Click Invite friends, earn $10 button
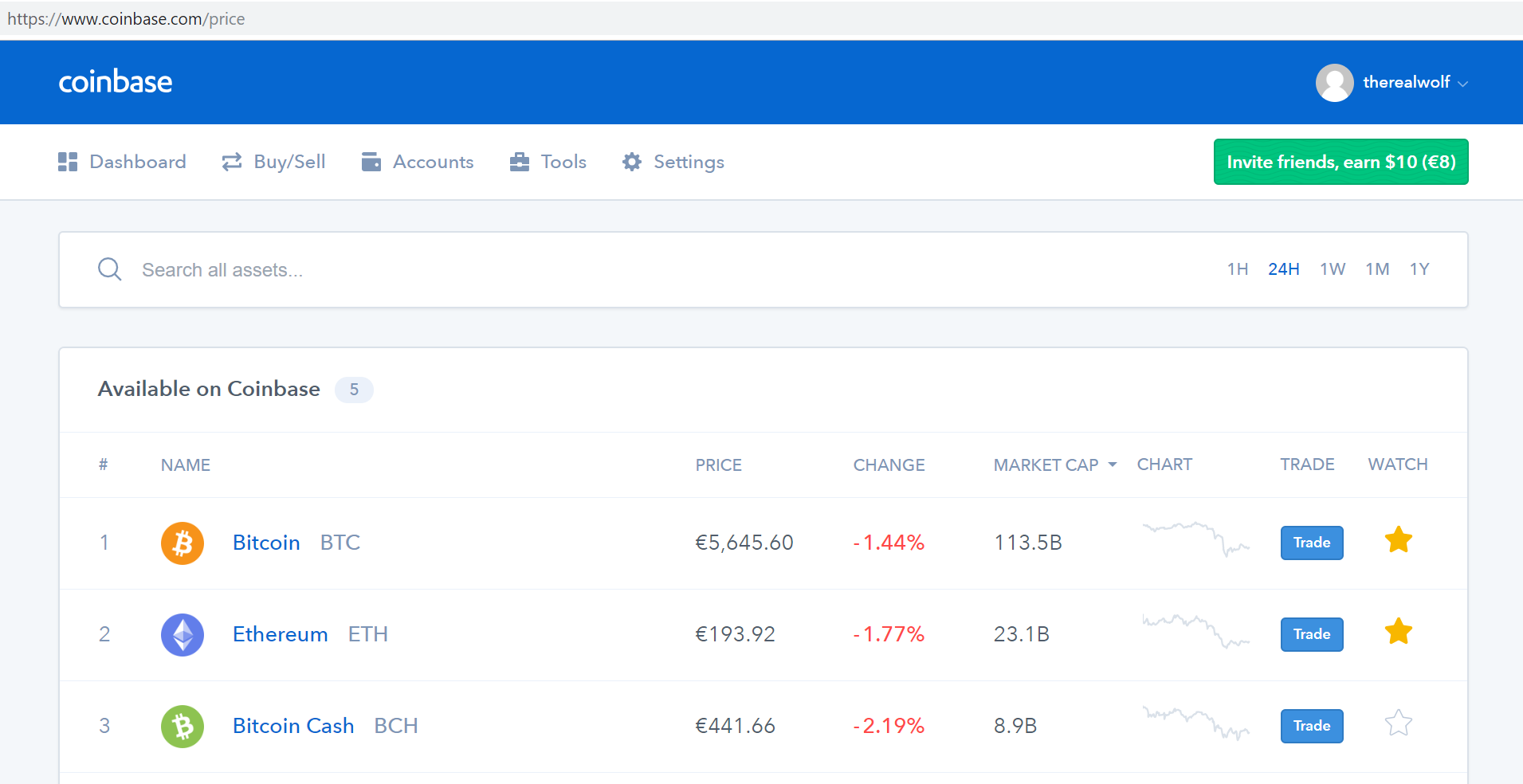 (x=1341, y=162)
